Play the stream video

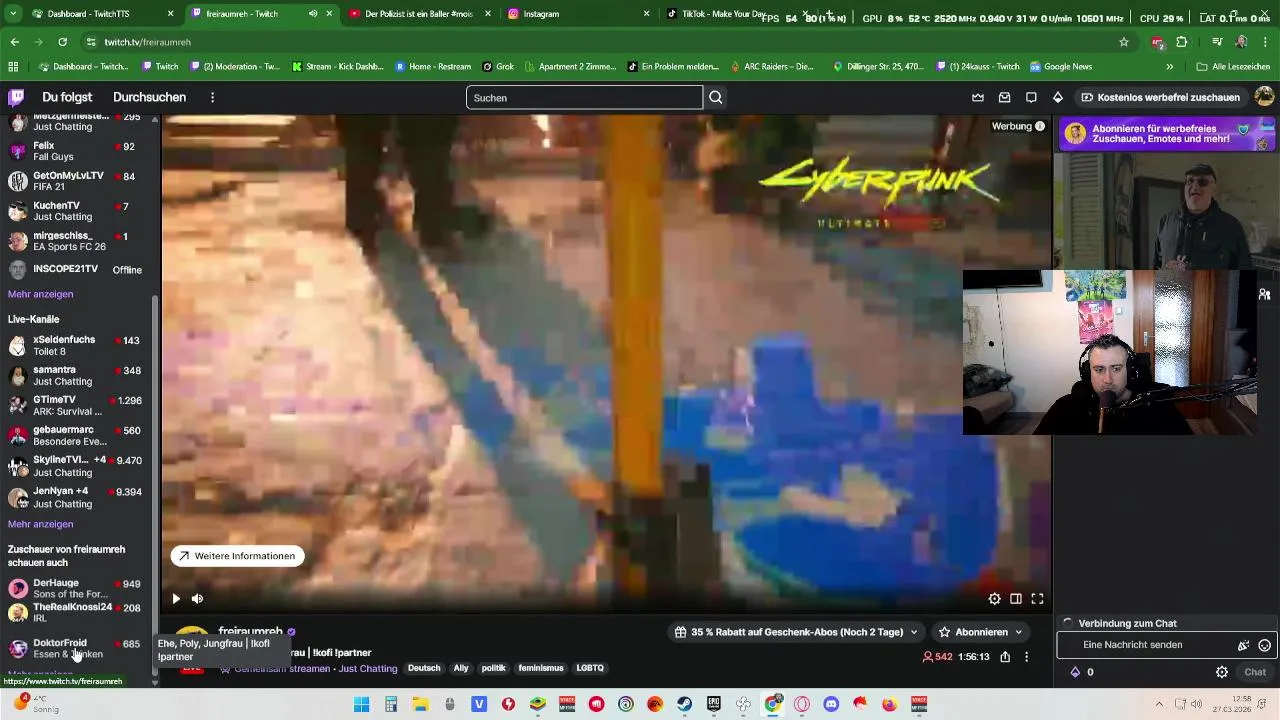(x=176, y=599)
